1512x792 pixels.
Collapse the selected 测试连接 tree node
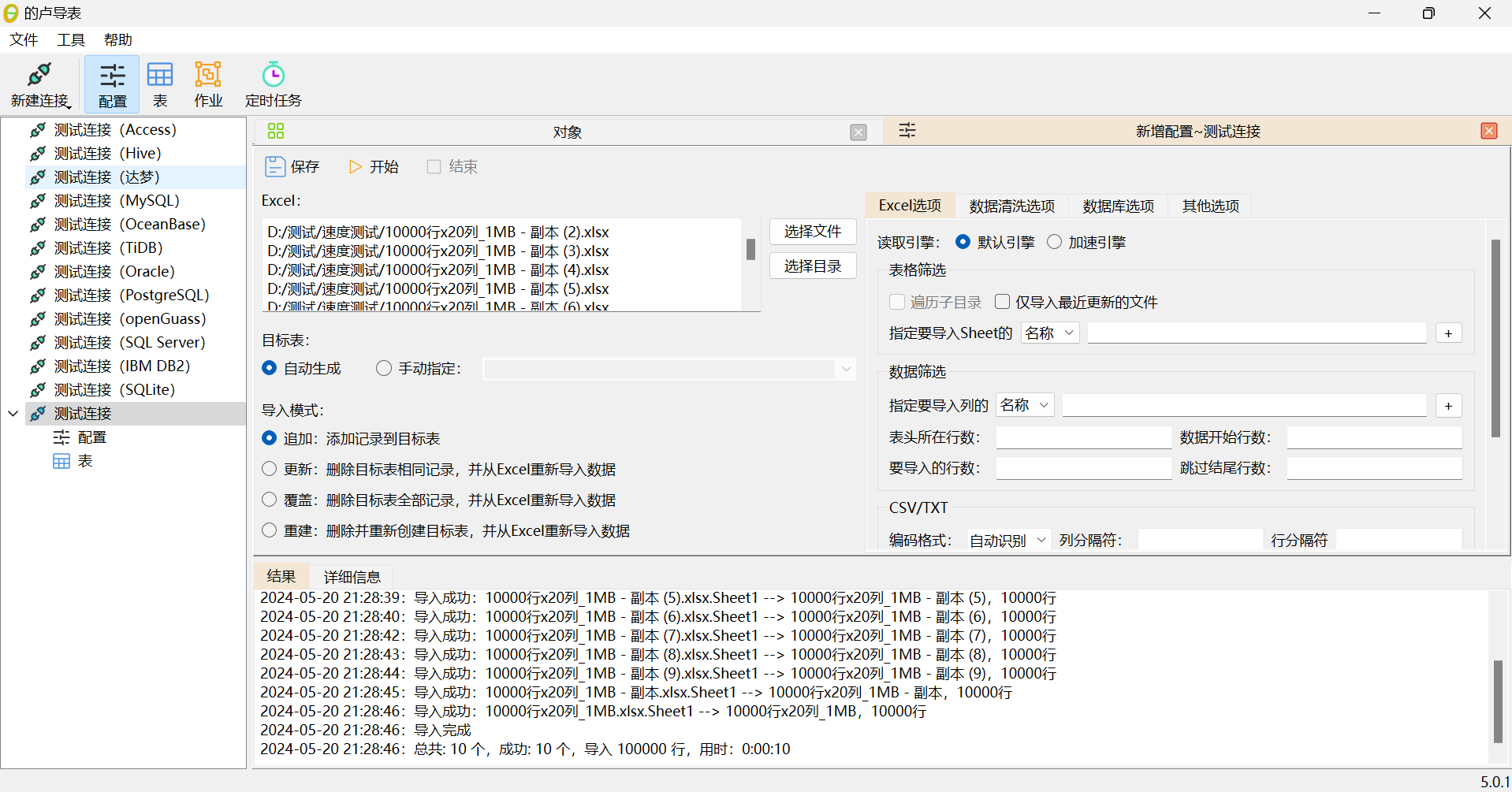click(x=13, y=414)
